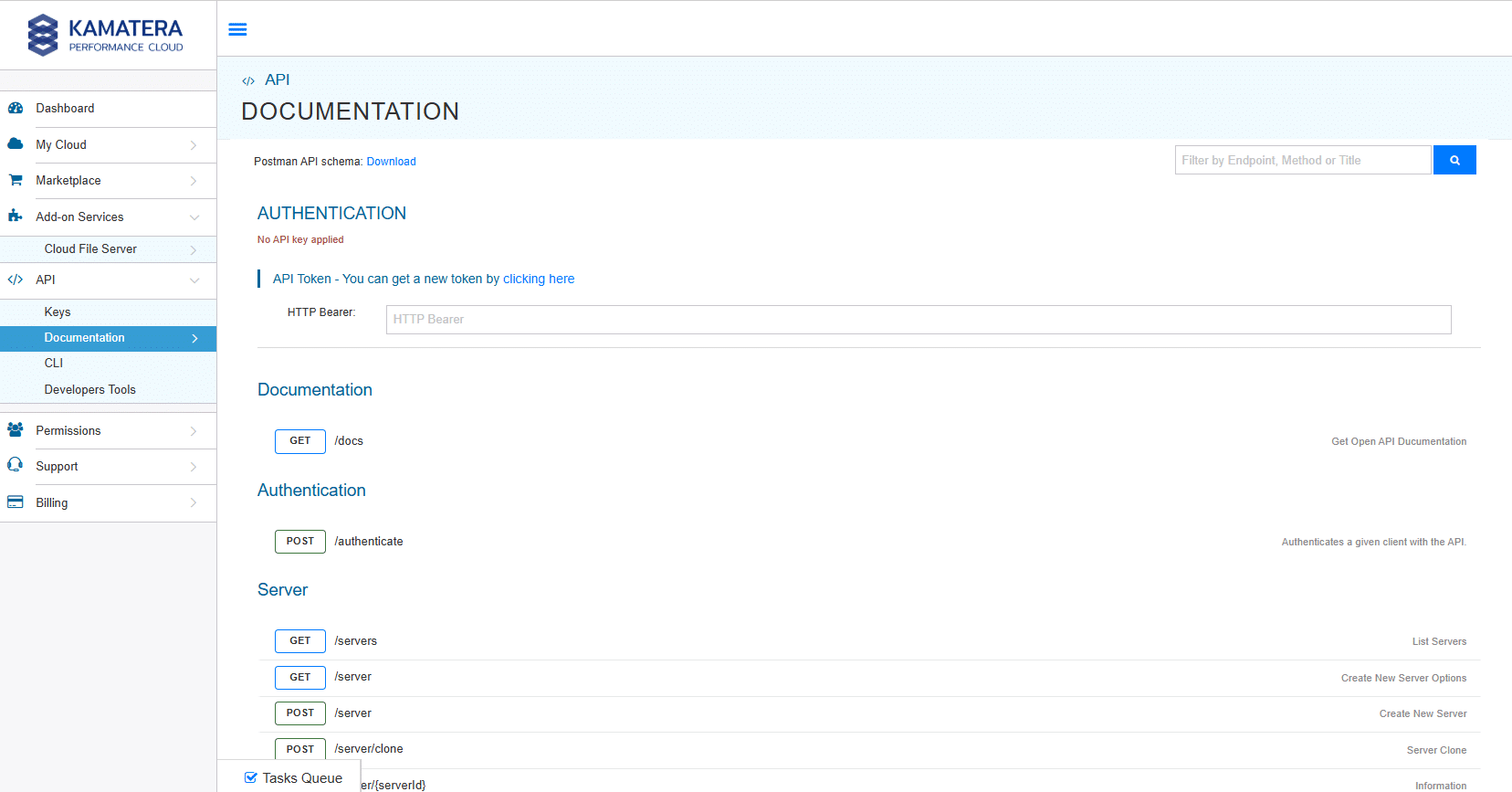Download the Postman API schema
Image resolution: width=1512 pixels, height=792 pixels.
click(391, 162)
